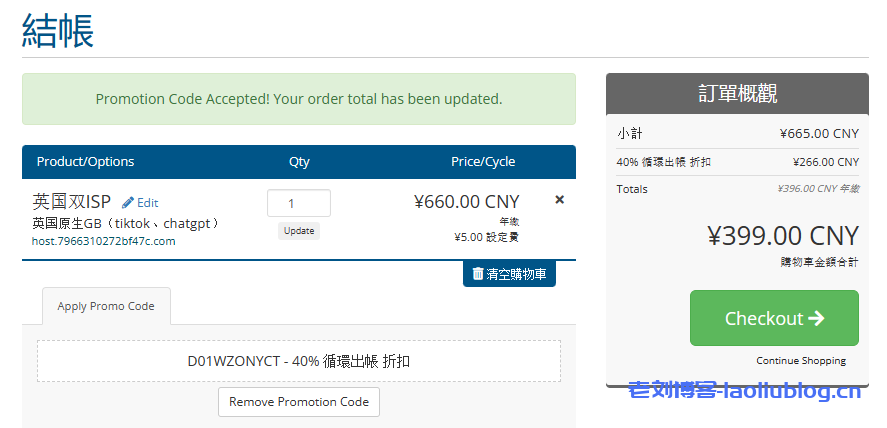This screenshot has width=887, height=428.
Task: Click the 結帳 page heading
Action: 58,30
